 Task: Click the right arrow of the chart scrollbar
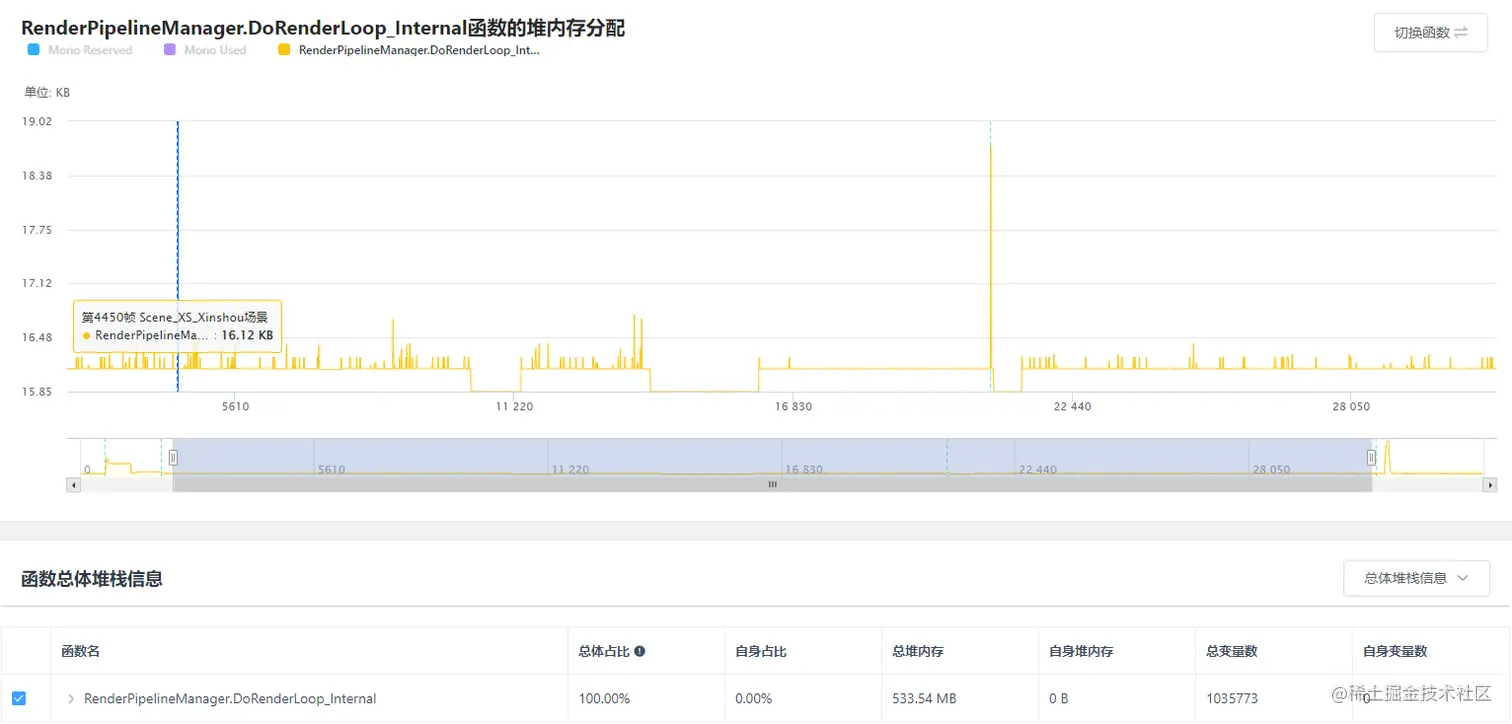click(x=1488, y=485)
